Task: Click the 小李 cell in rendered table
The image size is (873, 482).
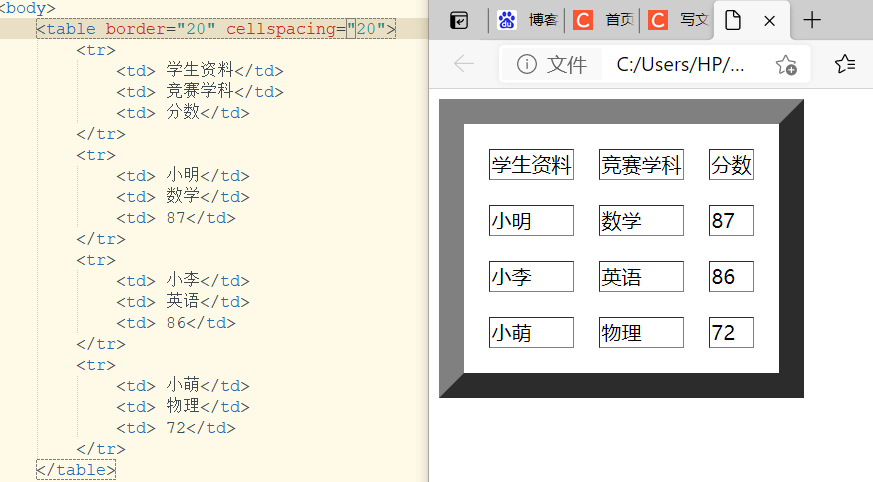Action: (531, 277)
